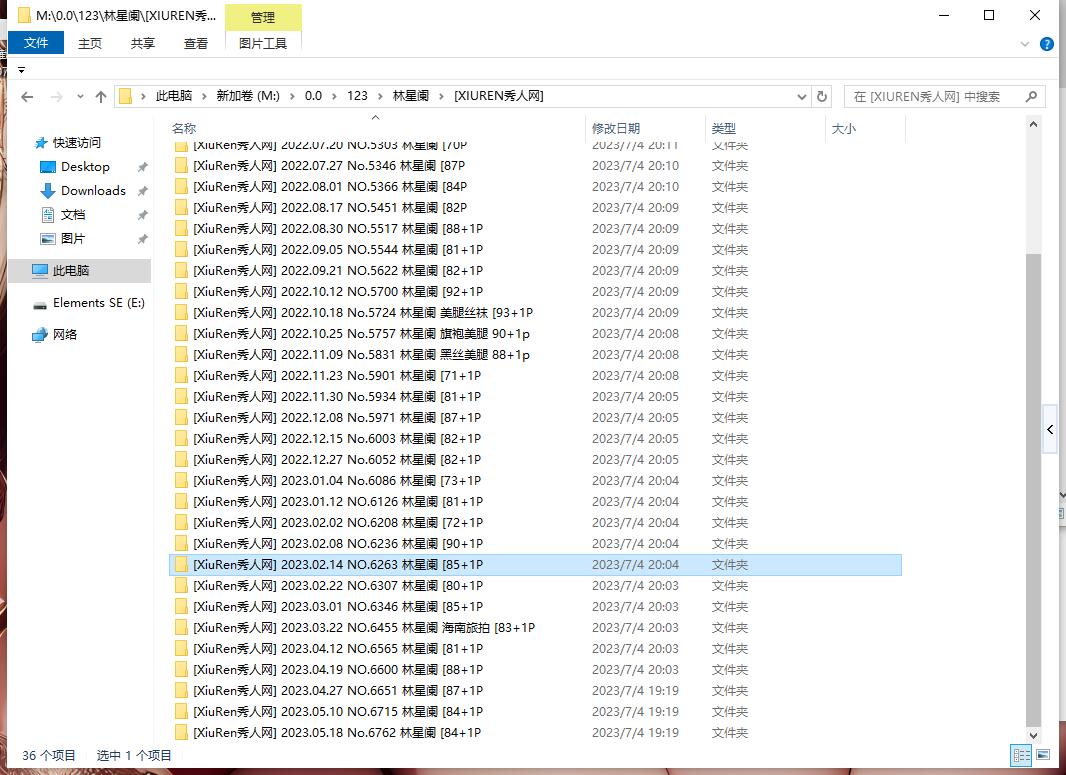Select the 管理 contextual tab
Screen dimensions: 1066x775
[x=263, y=18]
